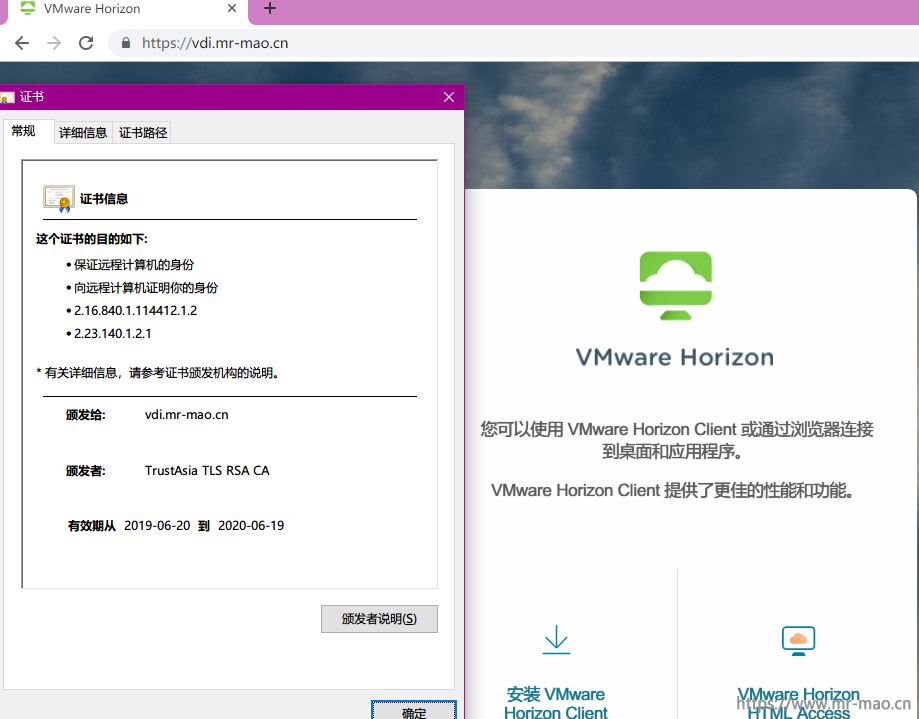Click the 有效期从 label
This screenshot has width=919, height=719.
coord(91,526)
